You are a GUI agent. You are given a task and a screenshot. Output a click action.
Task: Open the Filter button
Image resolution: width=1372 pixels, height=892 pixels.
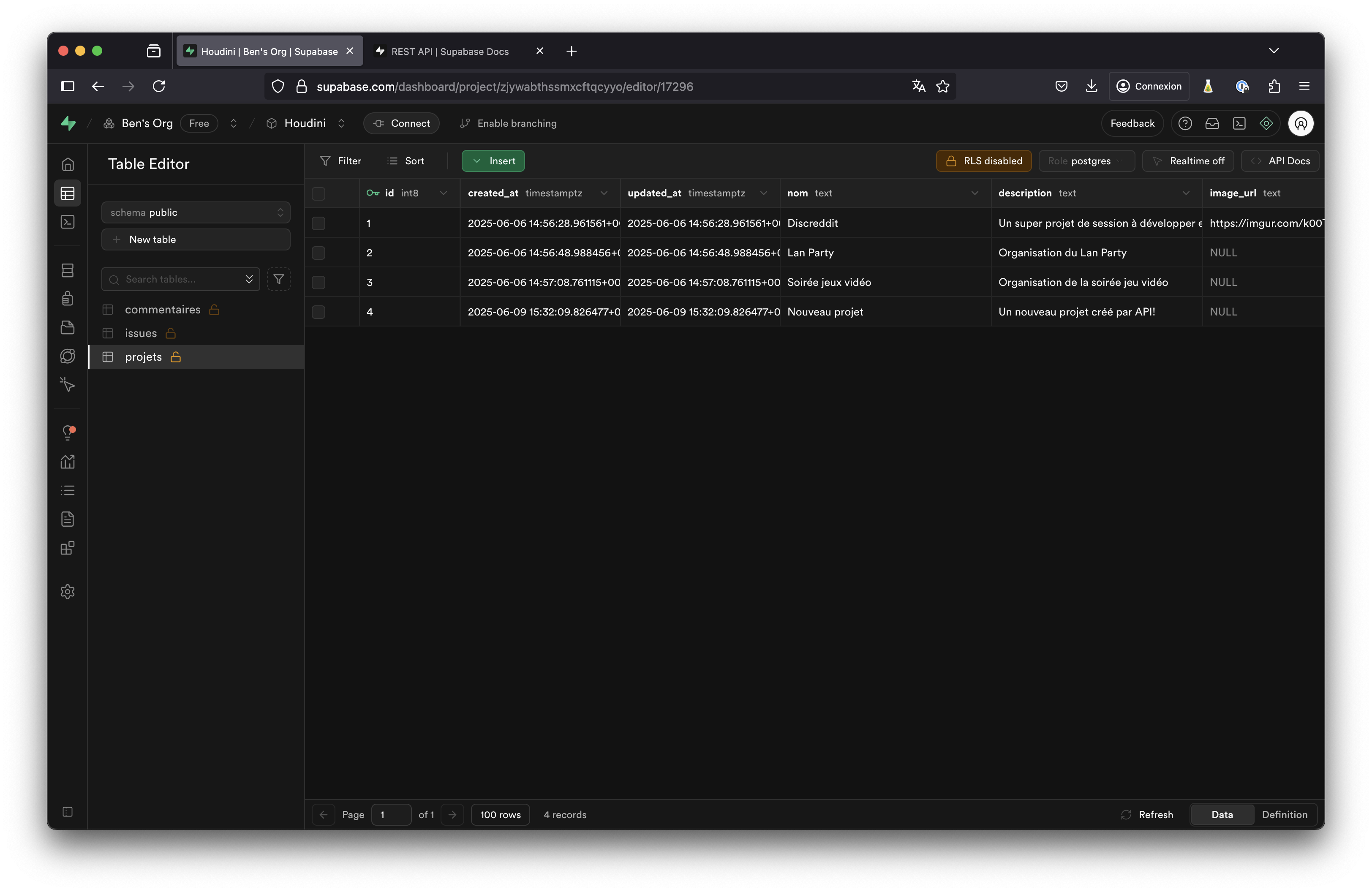point(341,161)
